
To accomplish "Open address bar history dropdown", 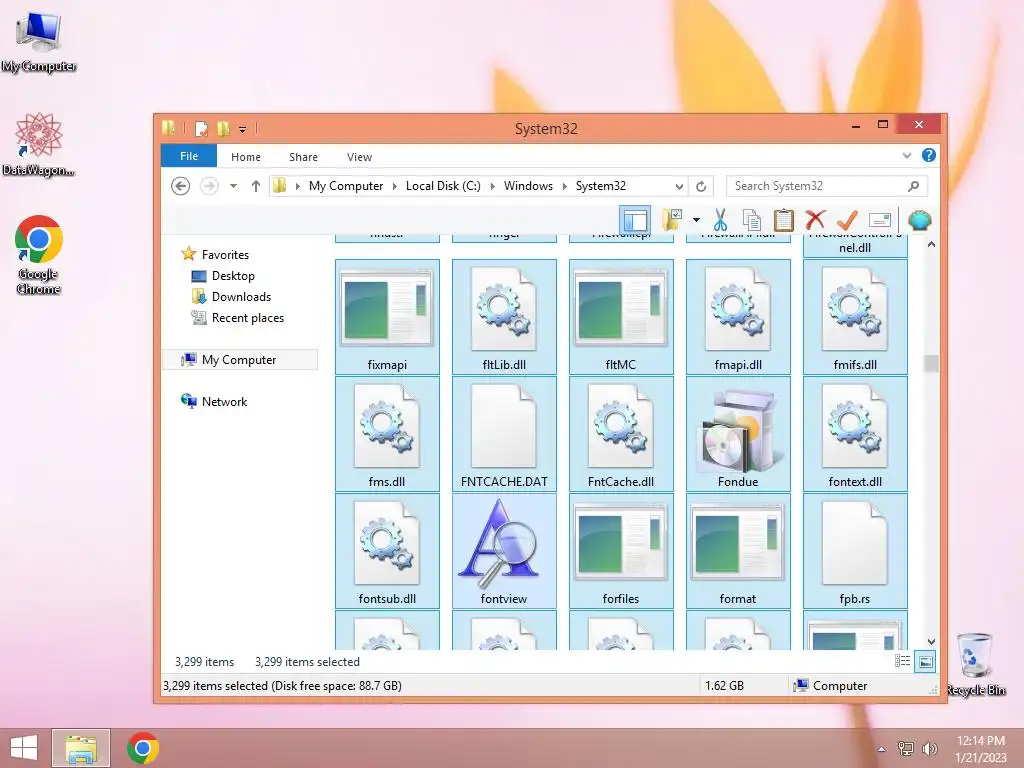I will (679, 186).
